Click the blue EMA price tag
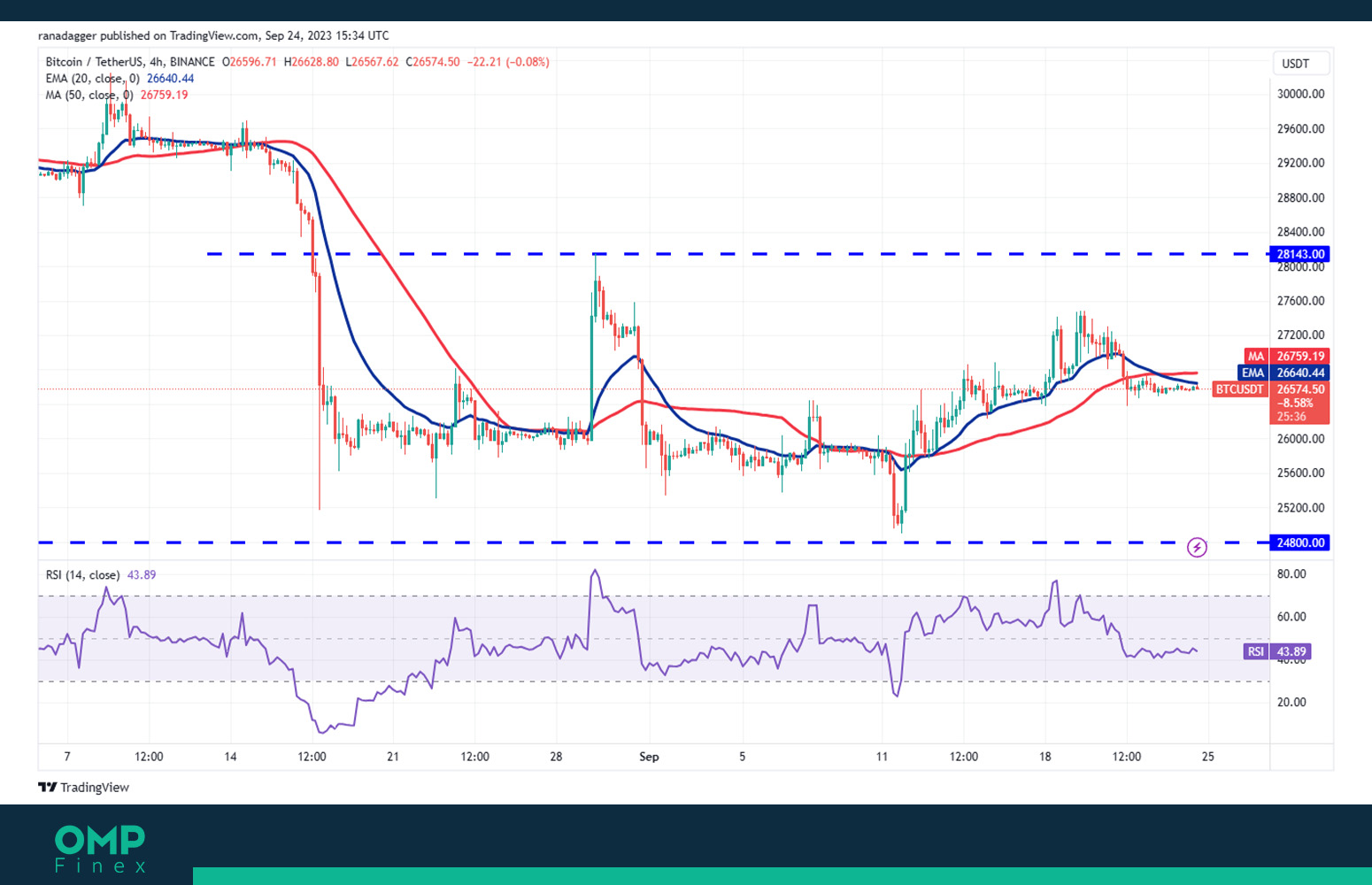Screen dimensions: 1372x885 pyautogui.click(x=1283, y=373)
